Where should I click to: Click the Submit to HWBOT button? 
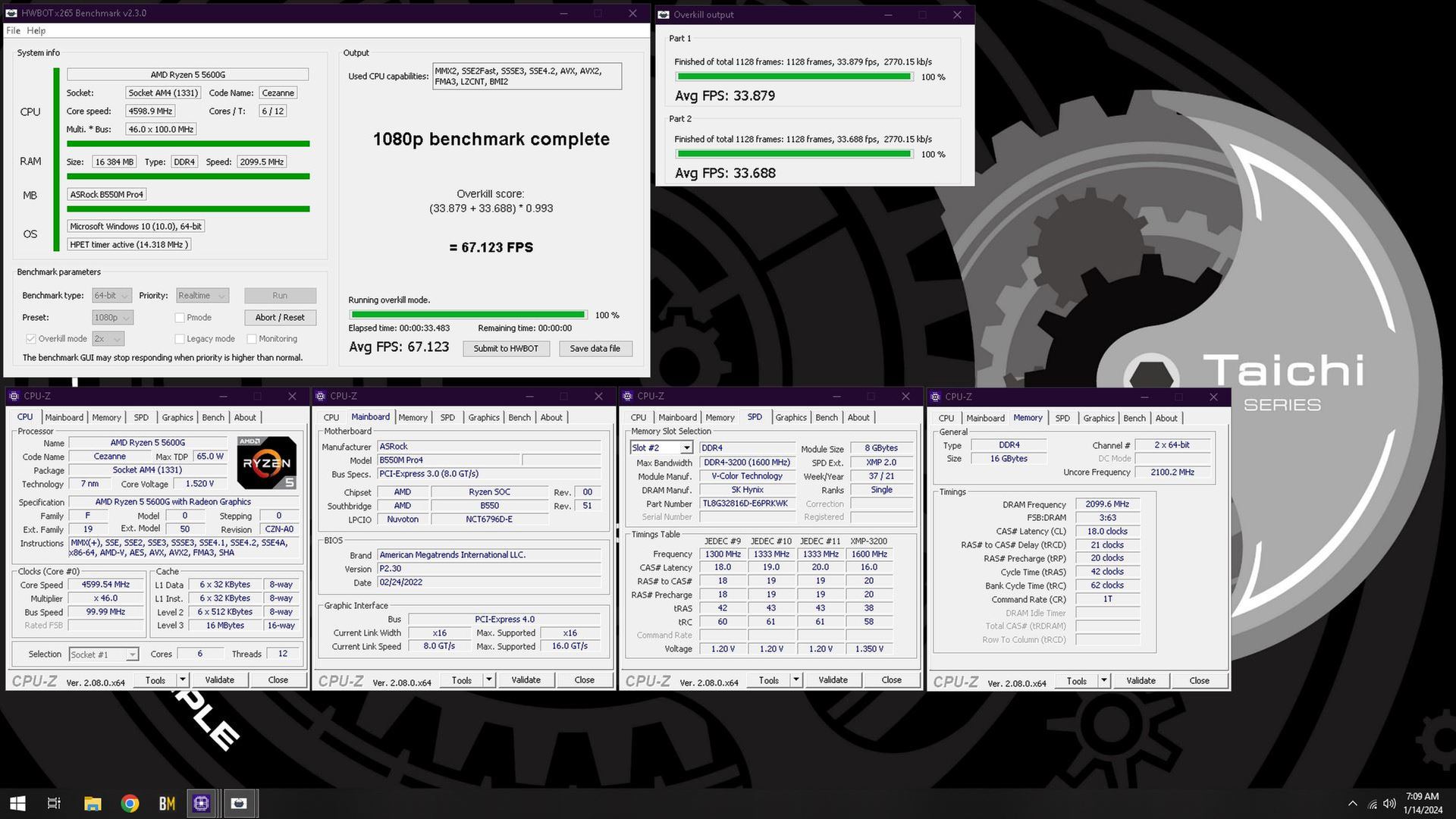(506, 349)
